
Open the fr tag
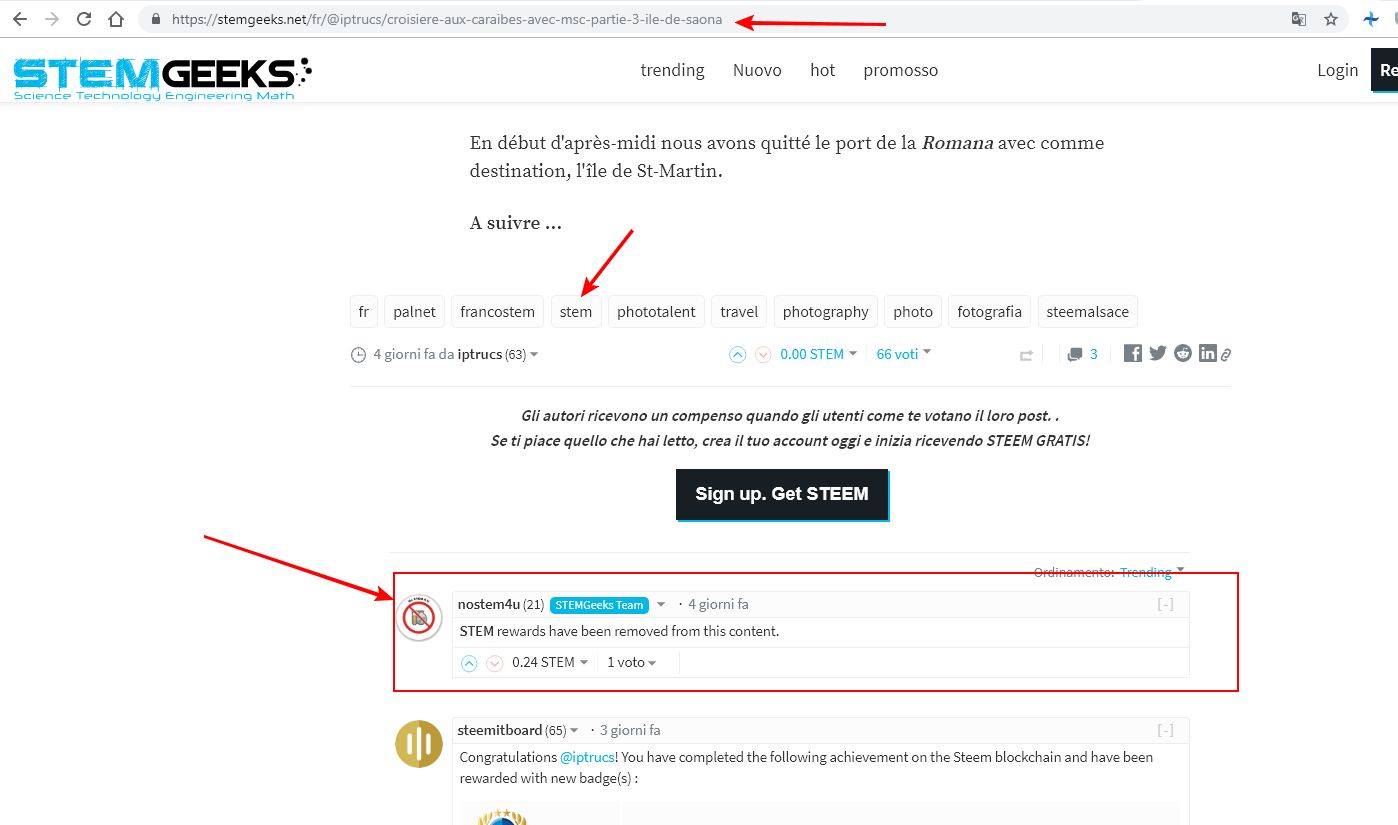click(x=364, y=312)
